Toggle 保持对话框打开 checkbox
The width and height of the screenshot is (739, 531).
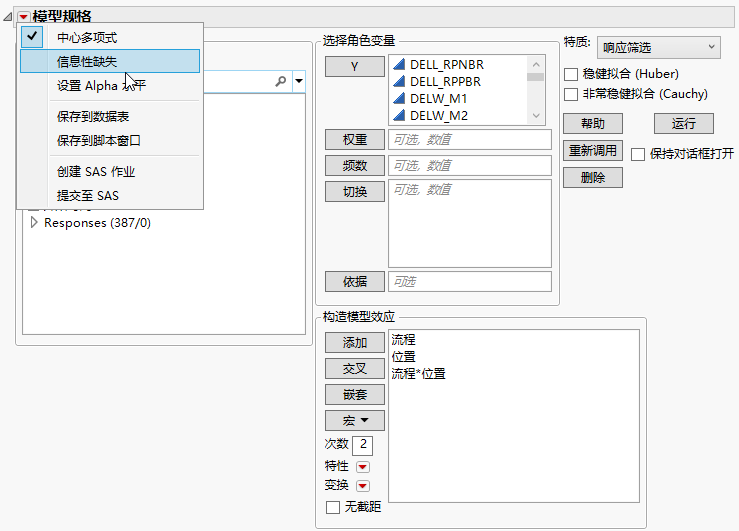click(638, 154)
